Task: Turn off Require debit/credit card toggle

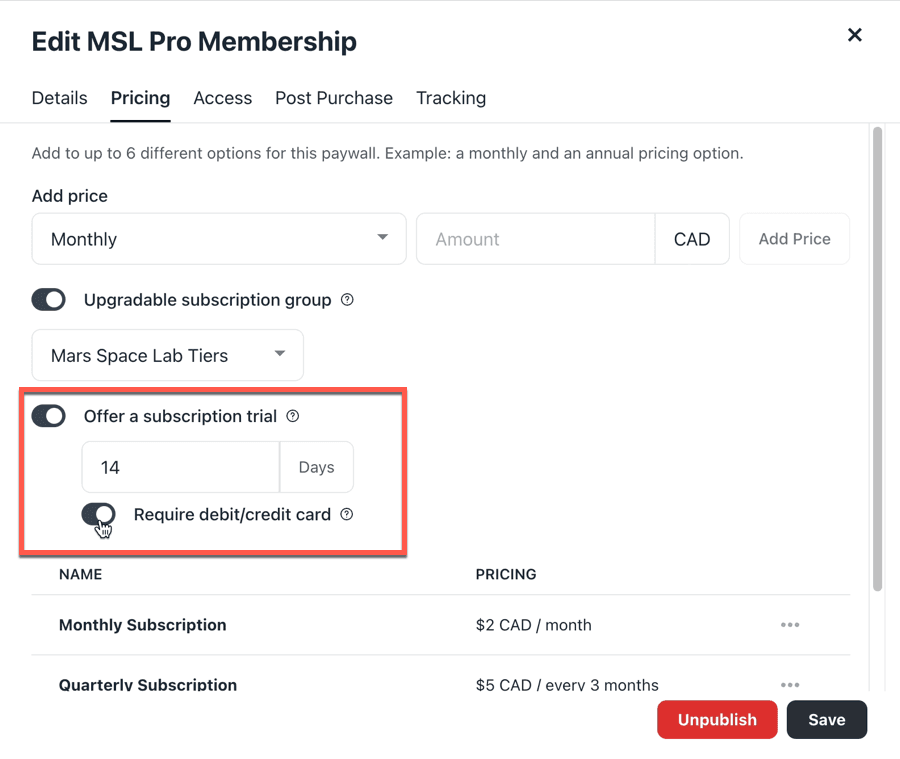Action: 99,514
